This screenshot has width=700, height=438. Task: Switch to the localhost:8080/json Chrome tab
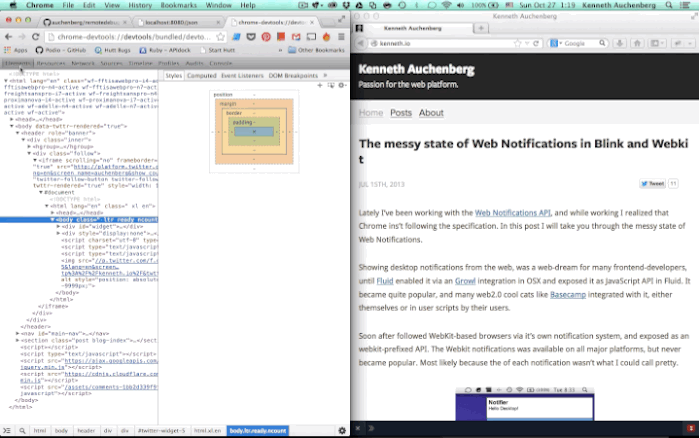[x=178, y=22]
